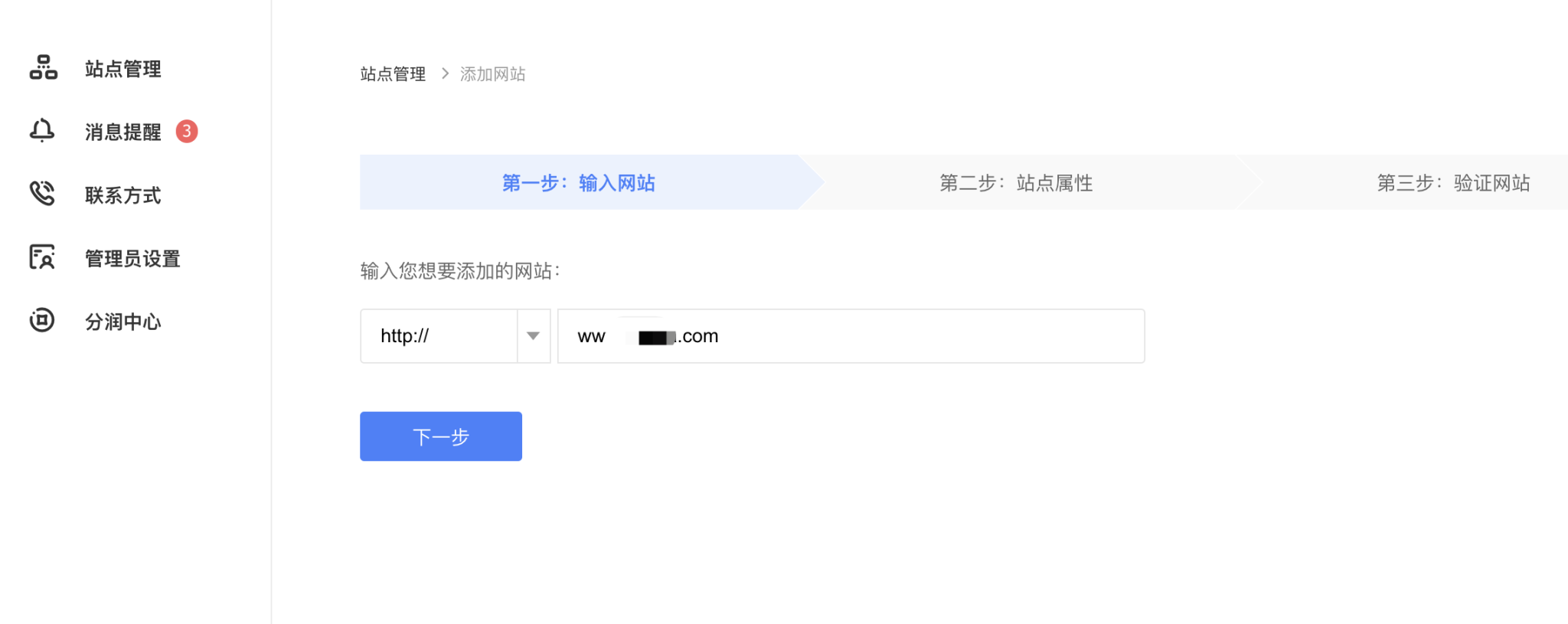Viewport: 1568px width, 624px height.
Task: Open 站点管理 in the sidebar menu
Action: (x=122, y=69)
